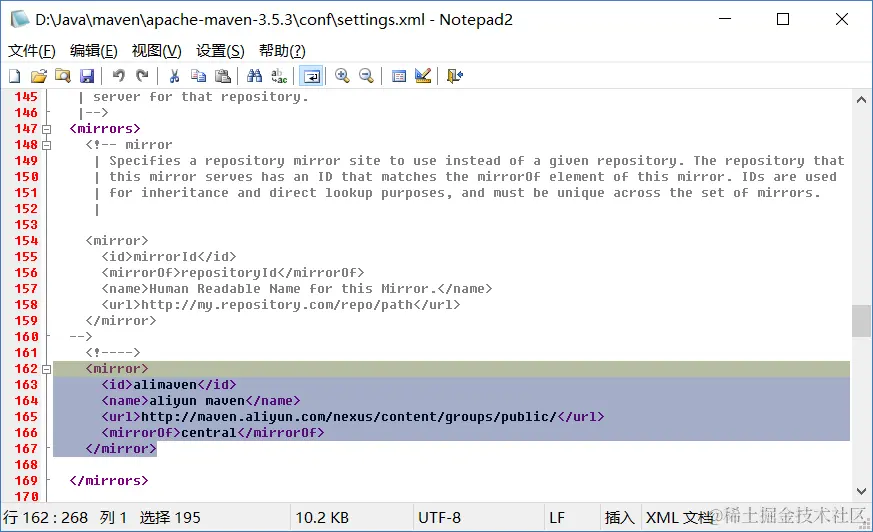Click the Notepad2 title bar app icon
Image resolution: width=873 pixels, height=532 pixels.
click(19, 19)
